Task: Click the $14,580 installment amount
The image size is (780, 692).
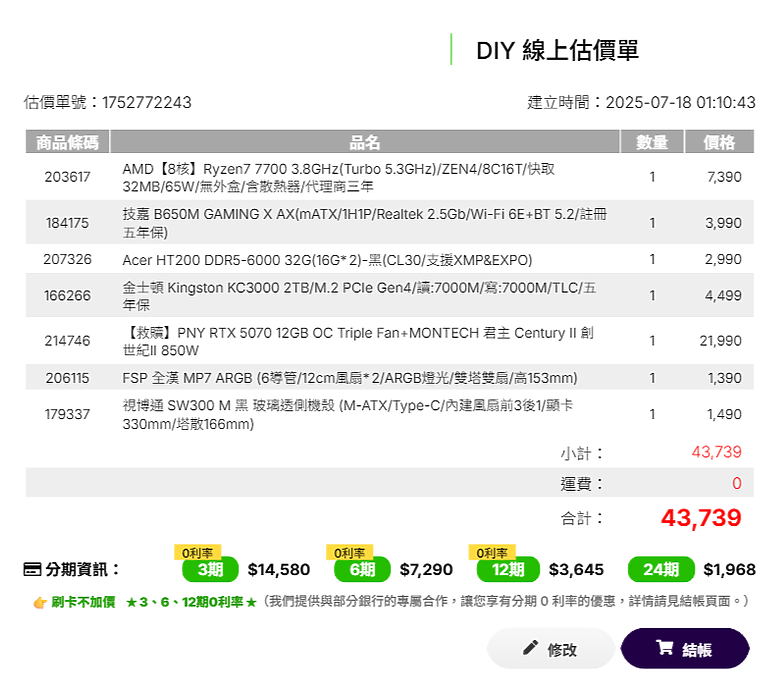Action: pos(279,569)
